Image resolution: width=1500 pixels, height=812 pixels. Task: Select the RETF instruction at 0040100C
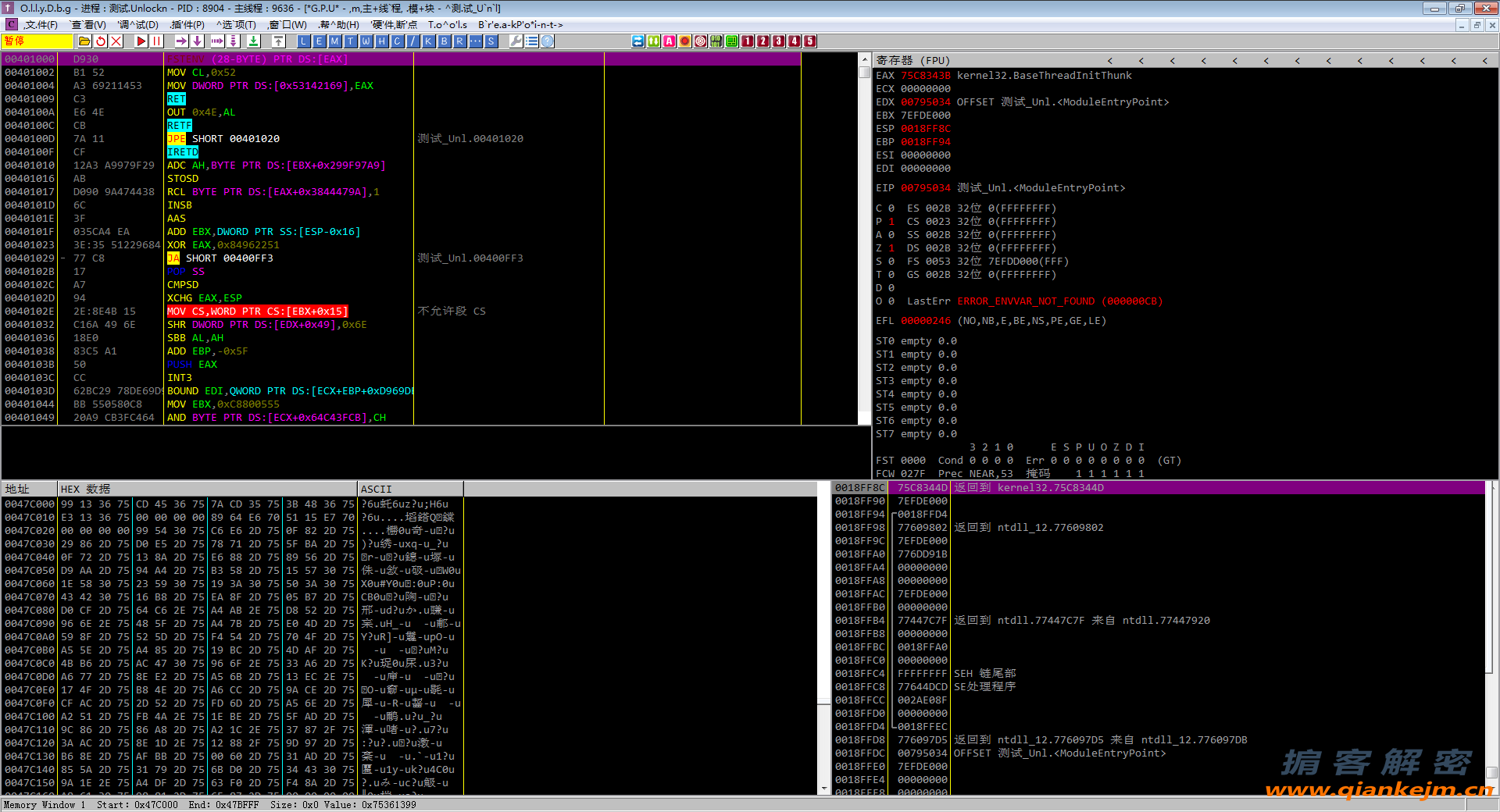click(x=179, y=126)
